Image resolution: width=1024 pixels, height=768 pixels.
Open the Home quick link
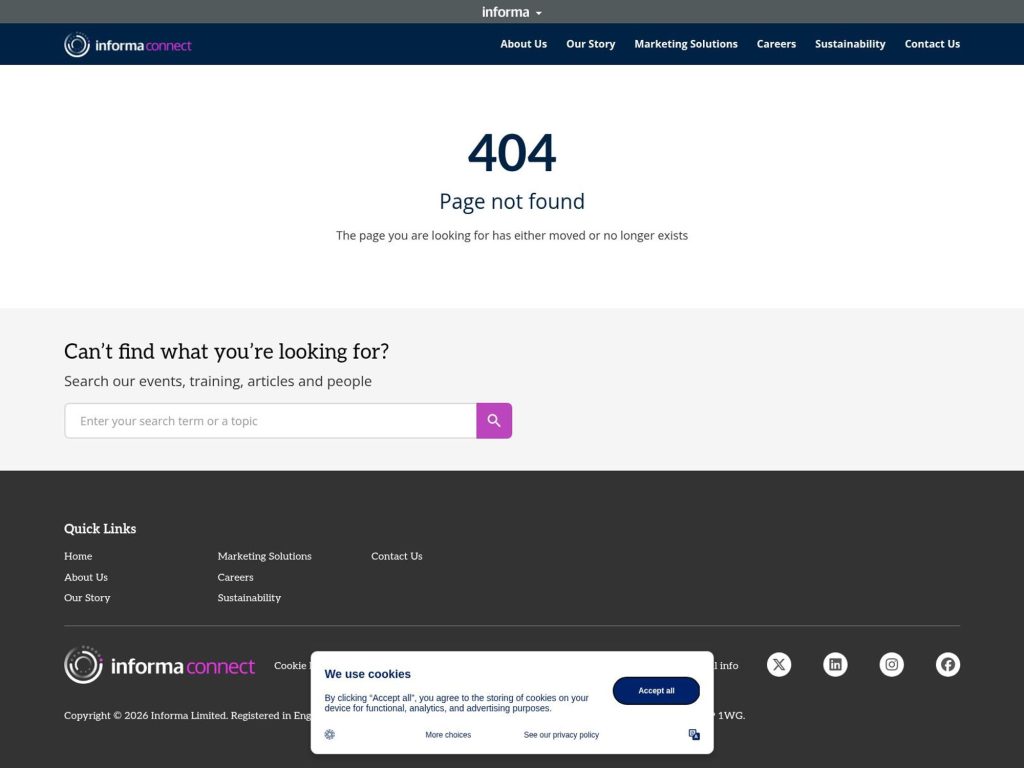78,556
